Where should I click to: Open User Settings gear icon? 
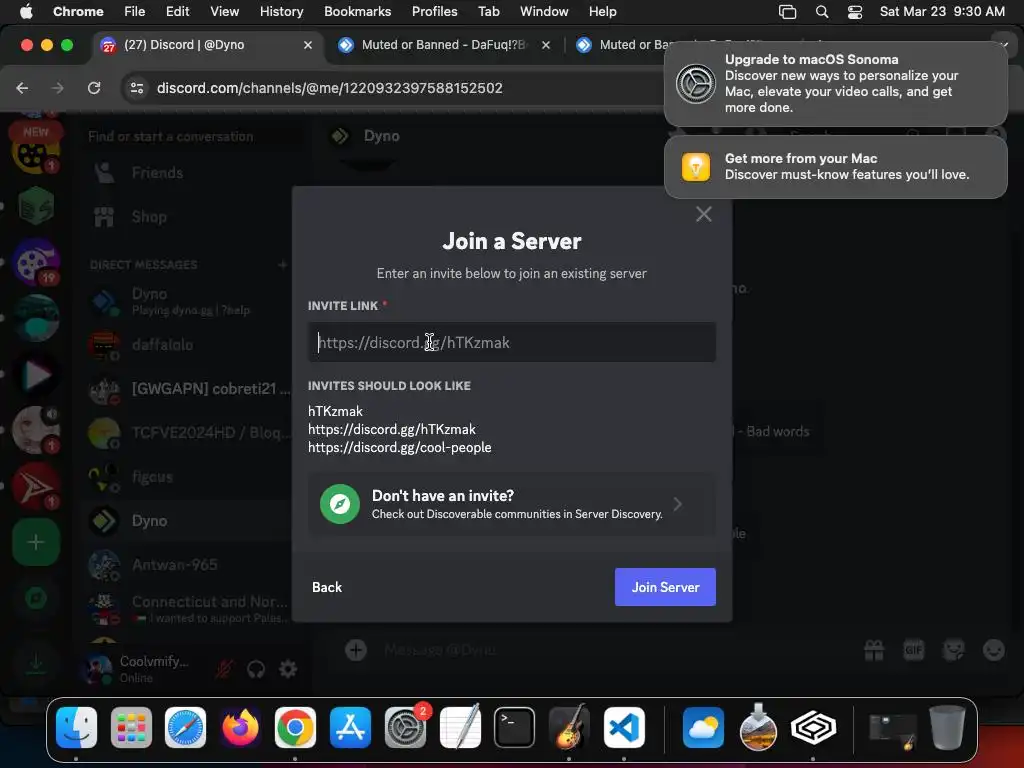pyautogui.click(x=288, y=669)
